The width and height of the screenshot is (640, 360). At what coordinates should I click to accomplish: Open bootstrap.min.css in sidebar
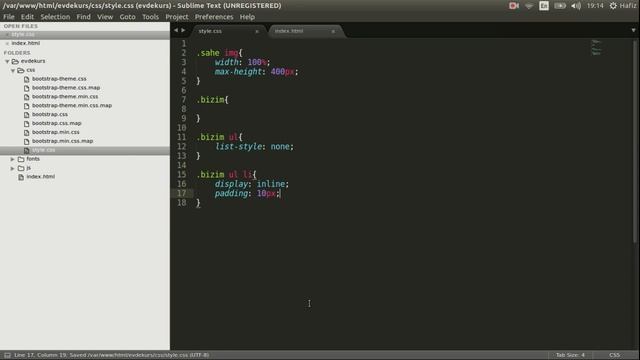pos(56,132)
